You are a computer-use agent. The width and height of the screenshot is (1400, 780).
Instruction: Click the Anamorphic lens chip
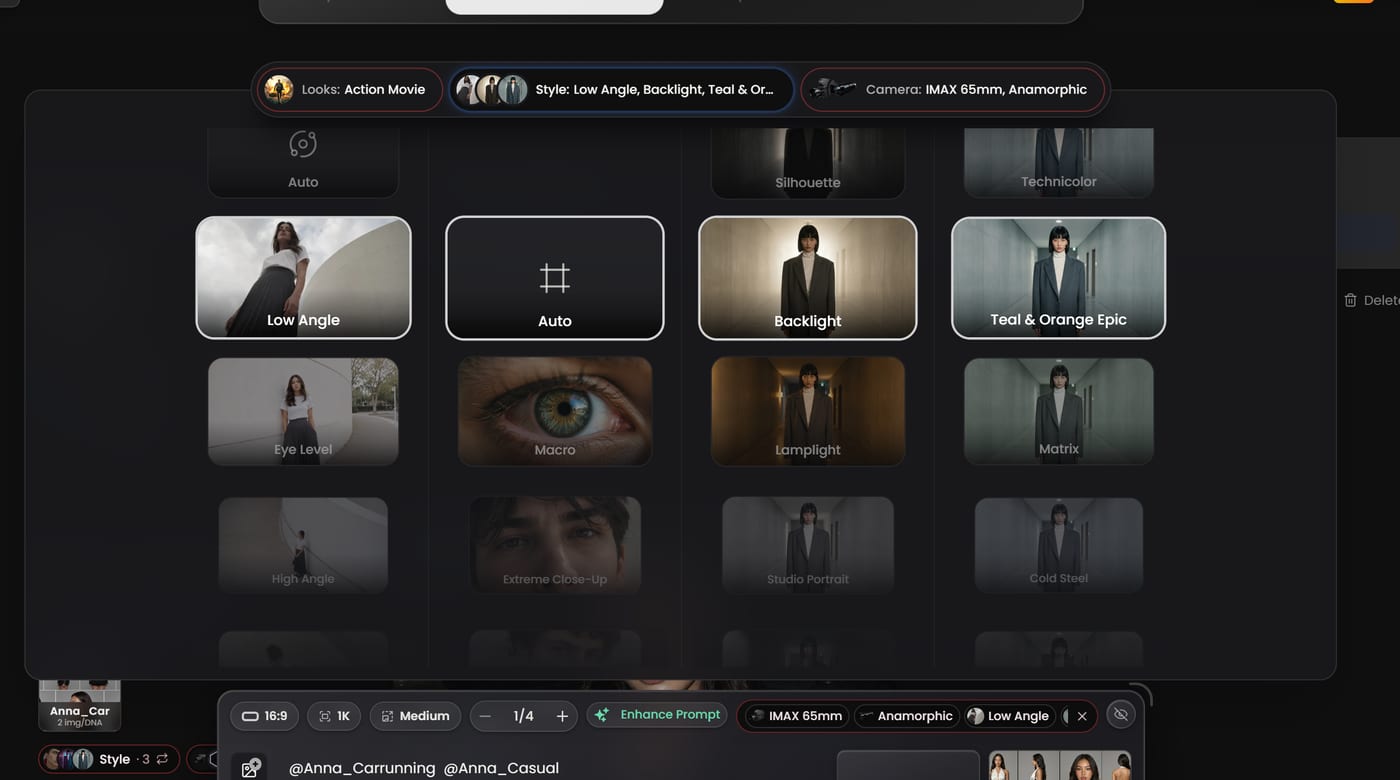click(906, 716)
